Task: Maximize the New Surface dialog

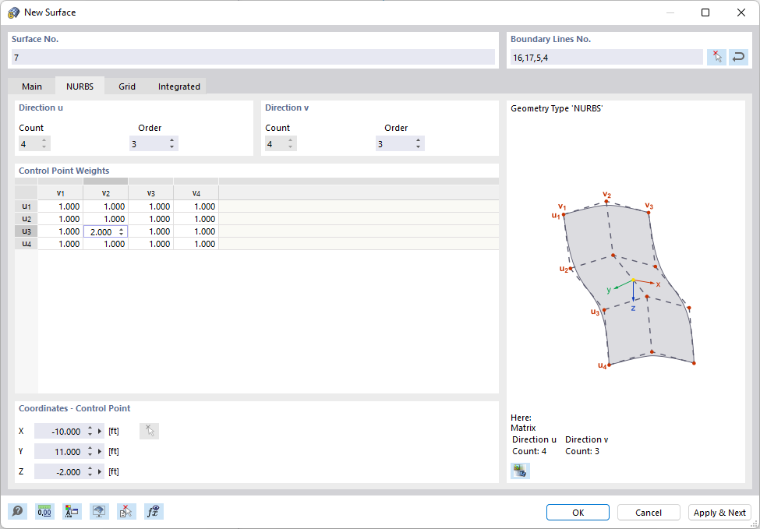Action: 706,13
